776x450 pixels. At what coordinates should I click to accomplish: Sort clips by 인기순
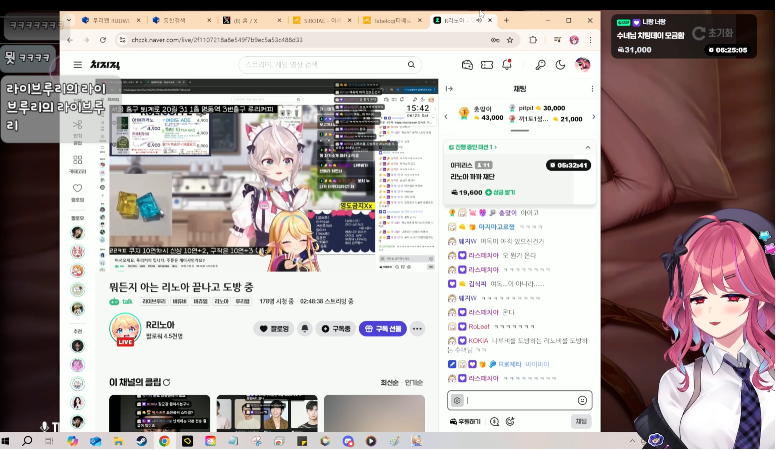tap(414, 383)
